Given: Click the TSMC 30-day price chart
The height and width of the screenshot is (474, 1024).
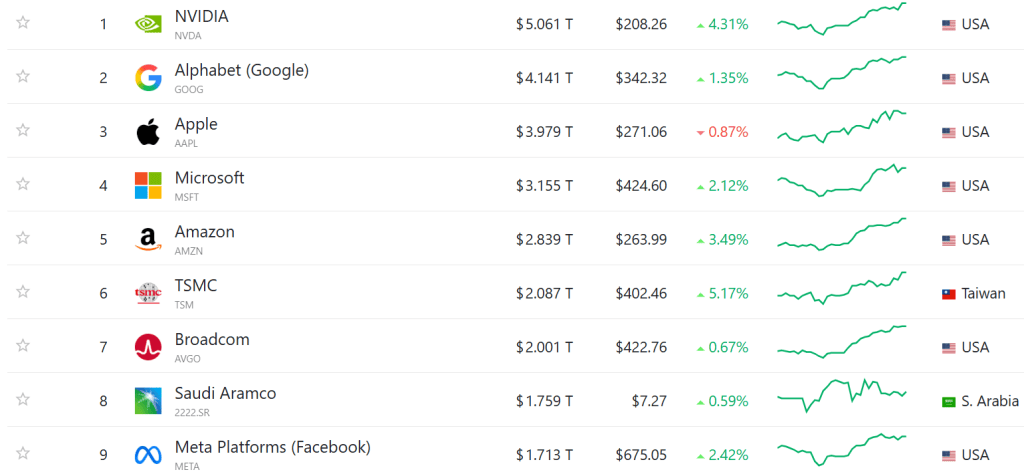Looking at the screenshot, I should pyautogui.click(x=842, y=288).
